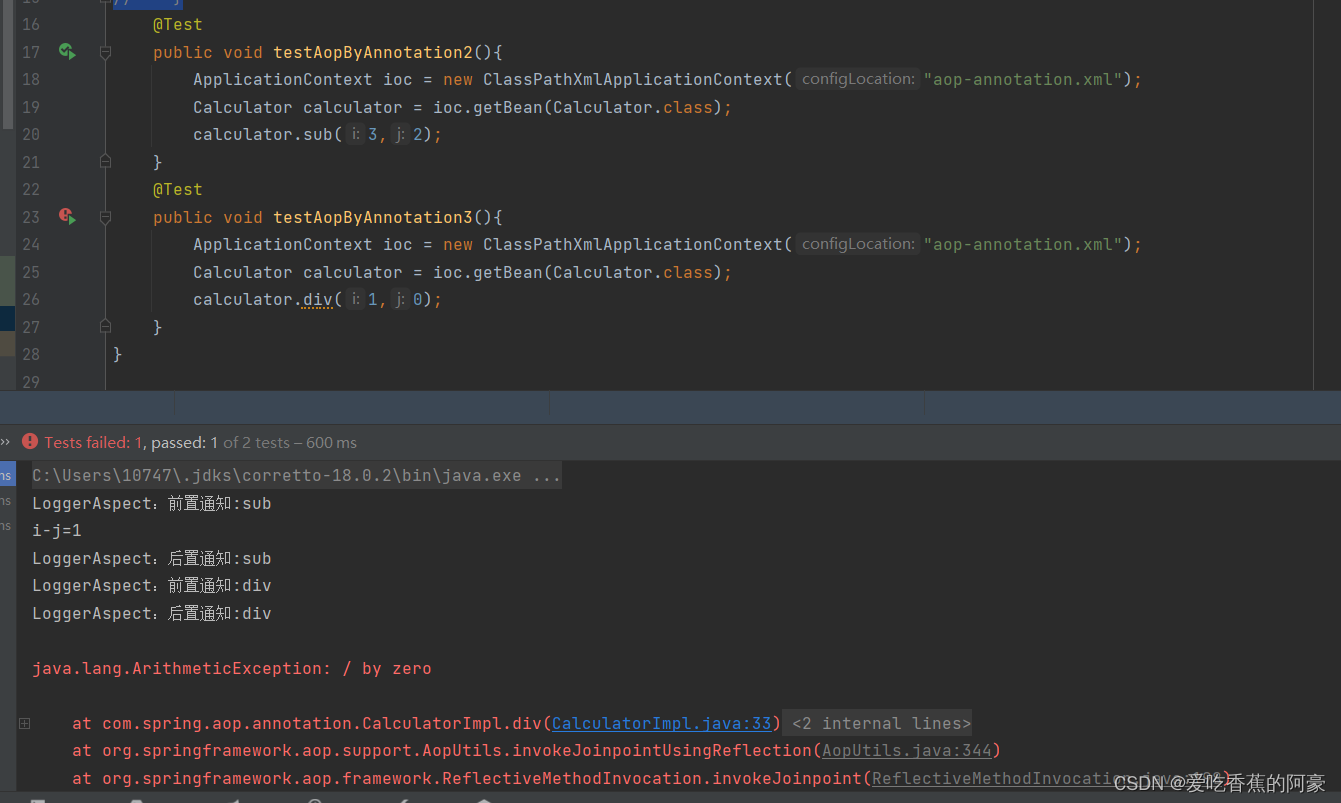
Task: Click 'testAopByAnnotation3' method name
Action: coord(372,217)
